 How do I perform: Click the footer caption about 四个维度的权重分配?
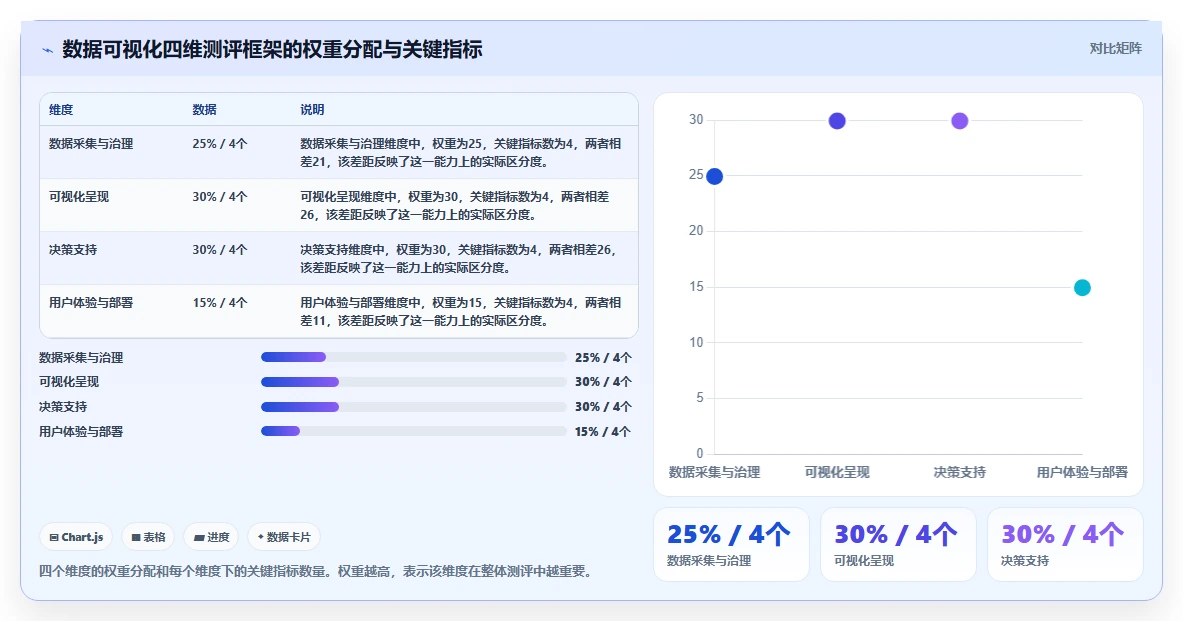point(315,571)
